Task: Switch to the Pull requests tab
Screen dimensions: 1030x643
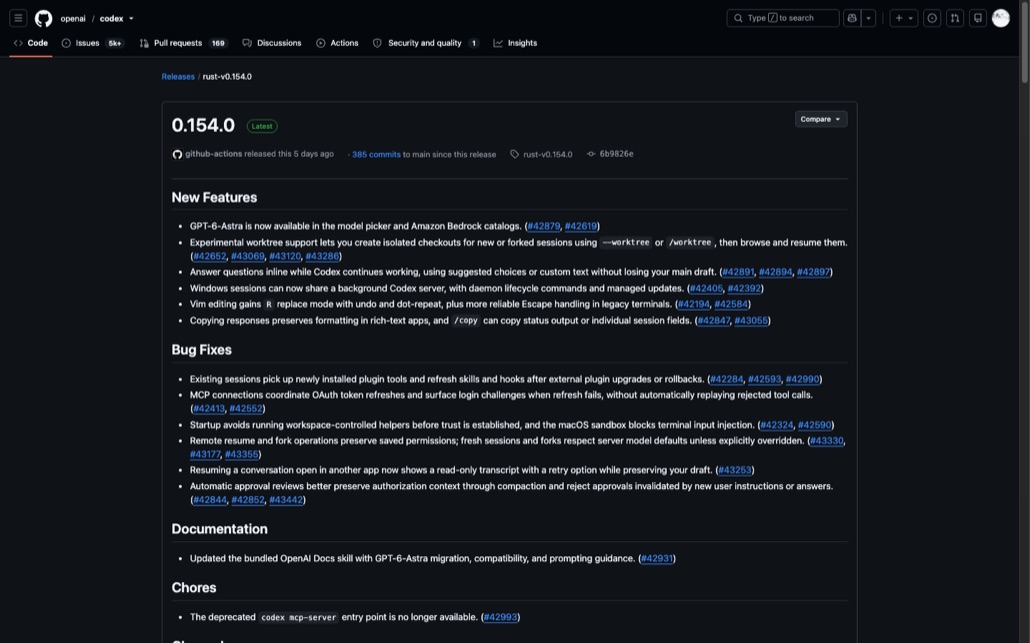Action: coord(183,43)
